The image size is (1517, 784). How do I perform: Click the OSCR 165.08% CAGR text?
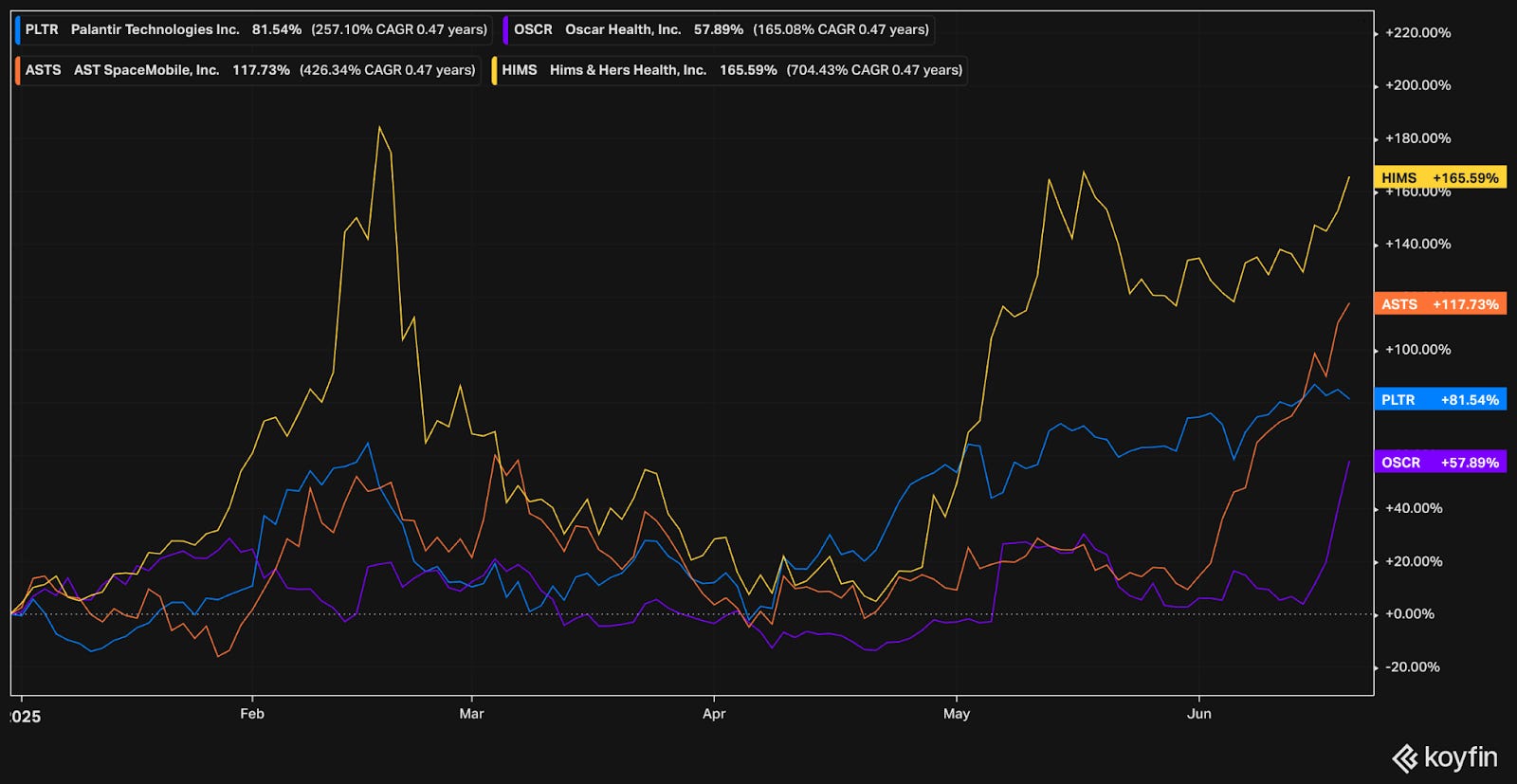841,29
